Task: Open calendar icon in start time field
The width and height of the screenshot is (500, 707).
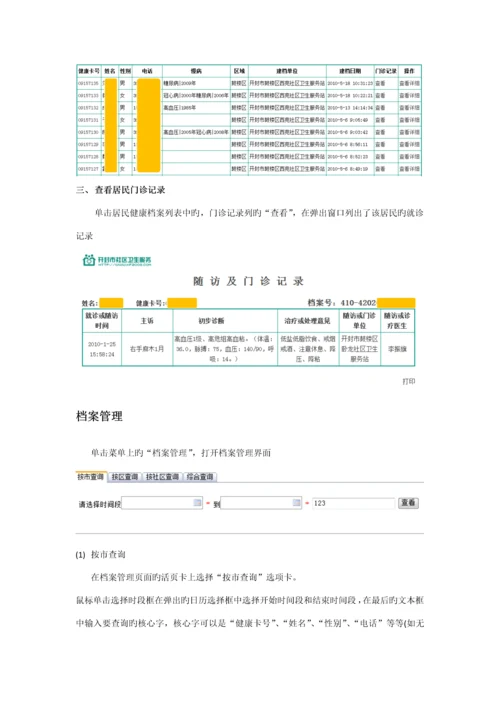Action: coord(197,502)
